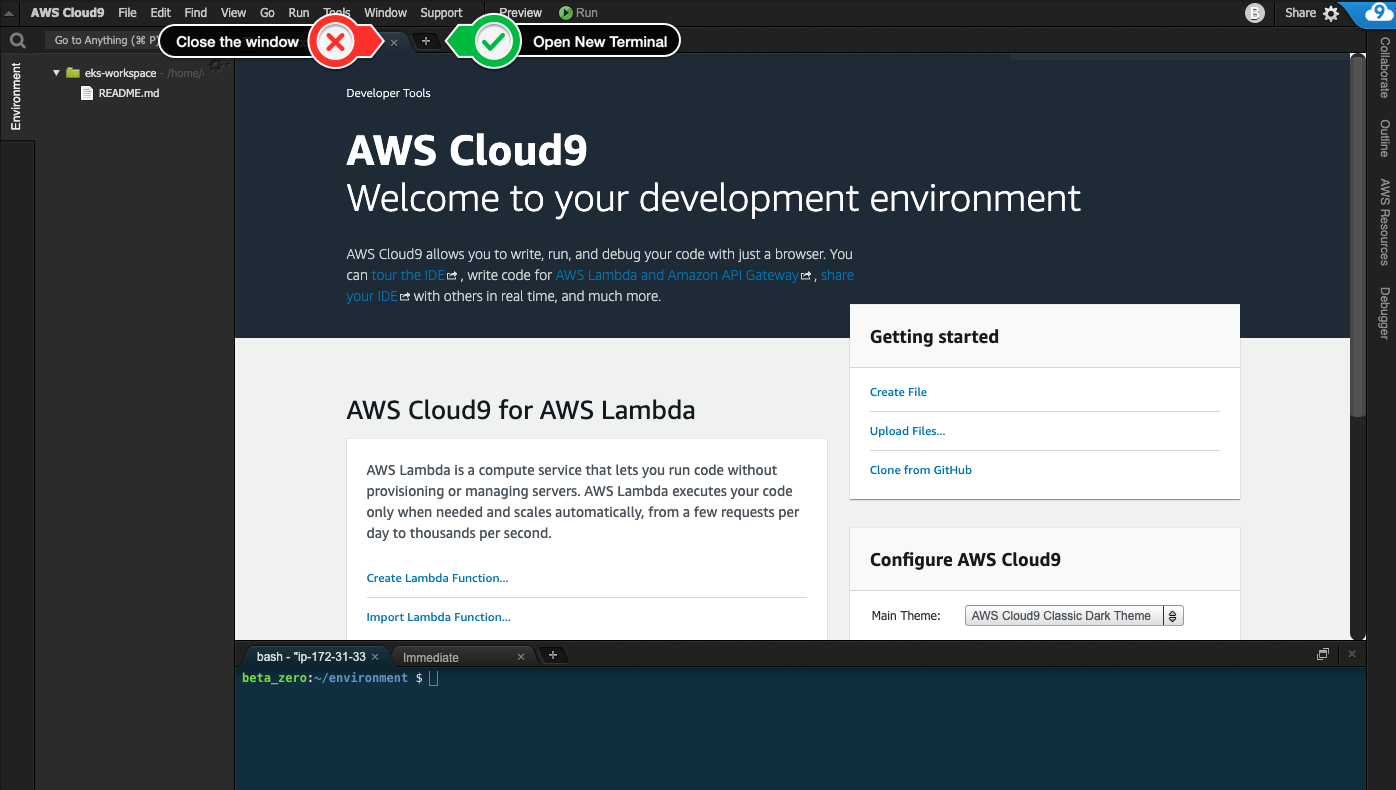Close the Immediate tab
The height and width of the screenshot is (790, 1396).
pyautogui.click(x=521, y=657)
